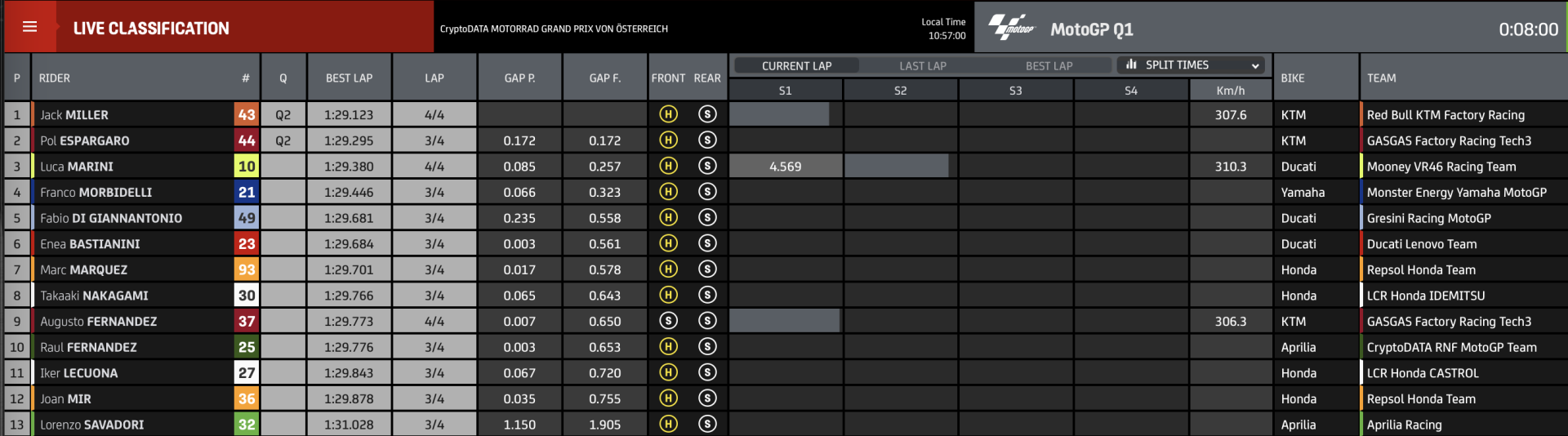Click the Monster Energy Yamaha MotoGP team
The height and width of the screenshot is (436, 1568).
[1457, 193]
